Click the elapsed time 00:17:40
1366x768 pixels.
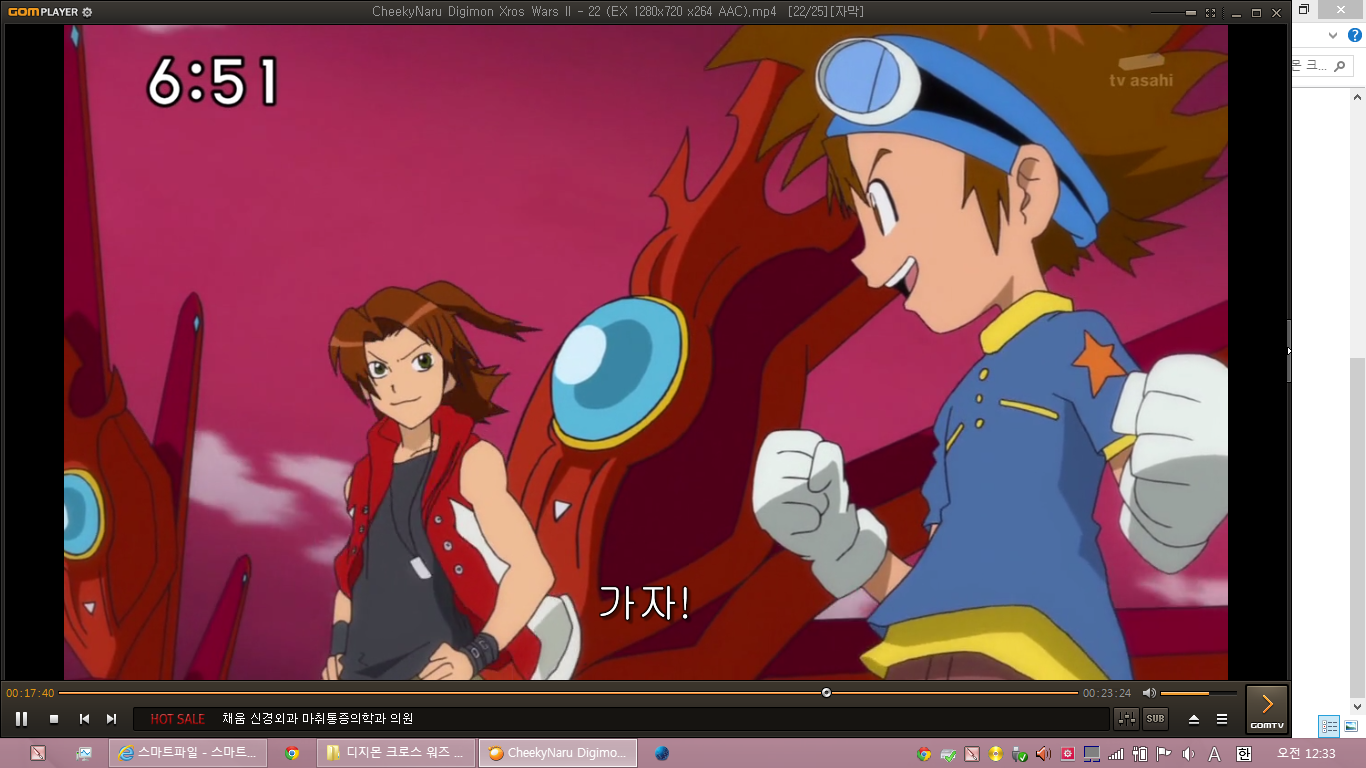(30, 693)
